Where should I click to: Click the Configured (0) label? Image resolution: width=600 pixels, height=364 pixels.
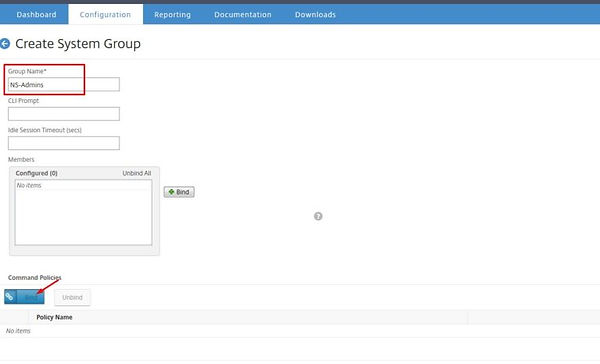click(36, 173)
